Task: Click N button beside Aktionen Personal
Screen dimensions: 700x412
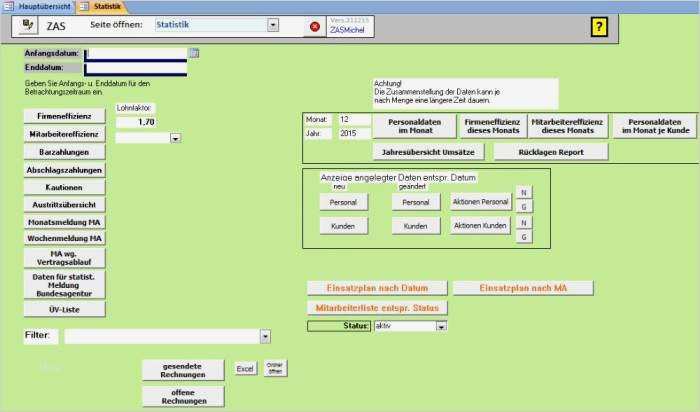Action: click(524, 193)
